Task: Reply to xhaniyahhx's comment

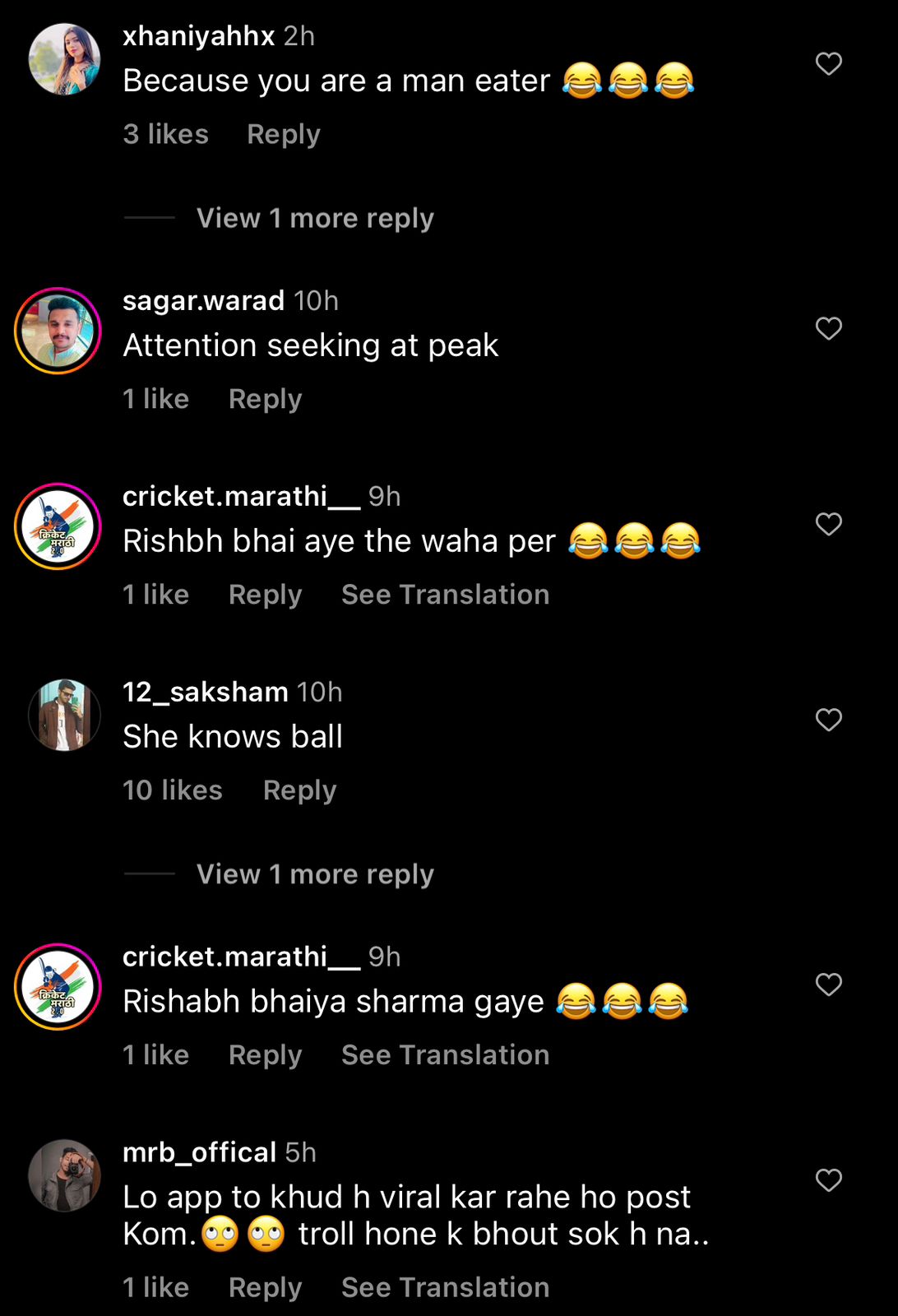Action: click(x=284, y=134)
